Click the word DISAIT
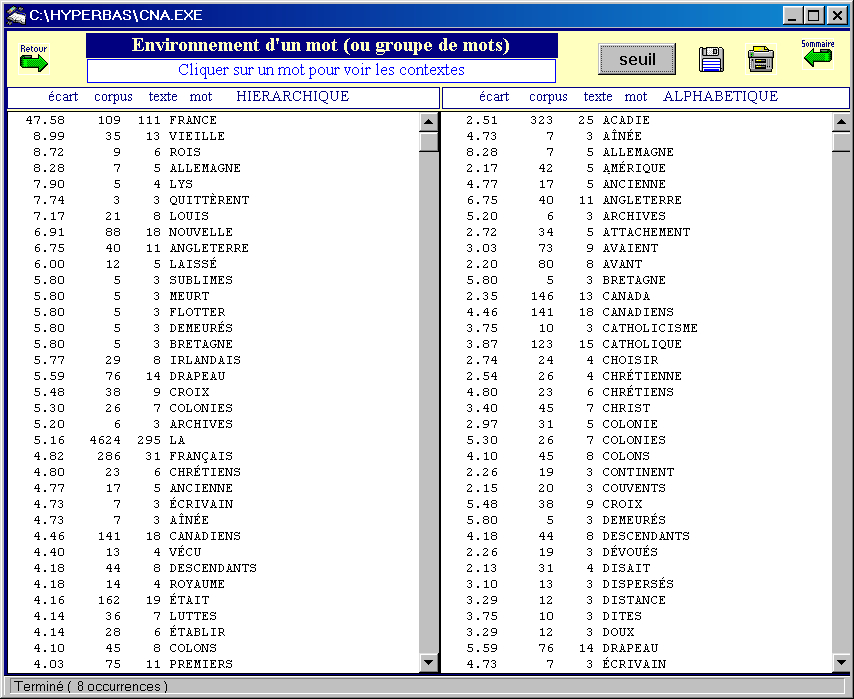854x699 pixels. click(x=626, y=568)
